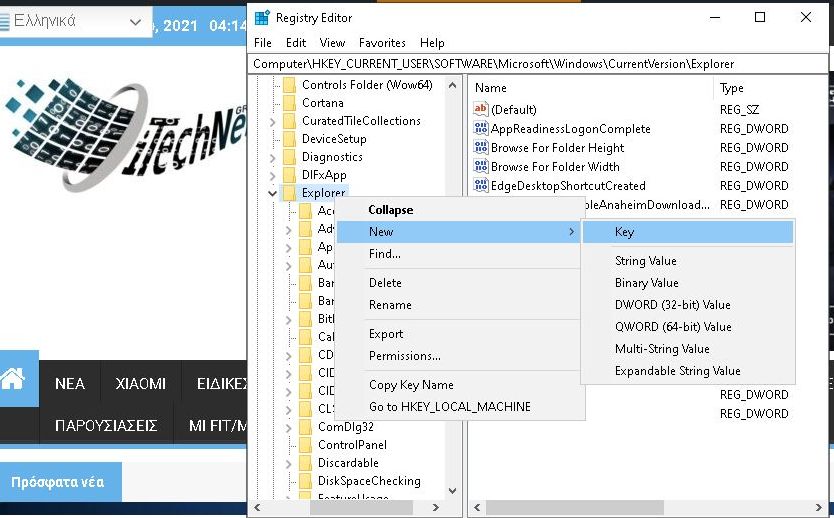The image size is (834, 518).
Task: Click the CuratedTileCollections folder icon
Action: (x=289, y=121)
